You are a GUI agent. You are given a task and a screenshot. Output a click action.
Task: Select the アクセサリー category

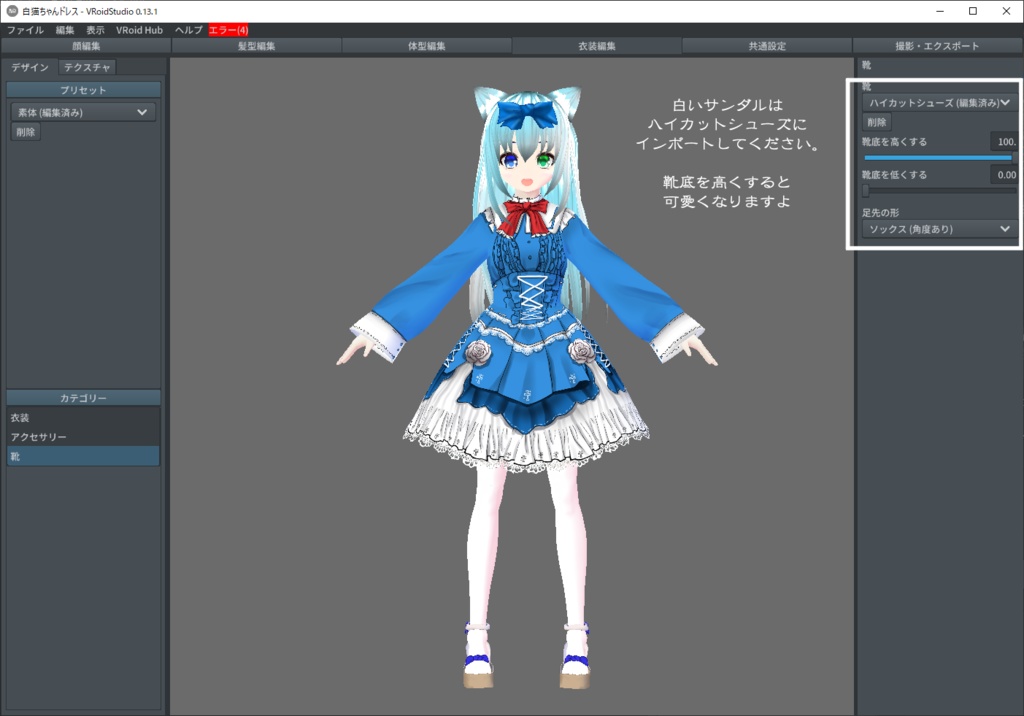coord(83,437)
